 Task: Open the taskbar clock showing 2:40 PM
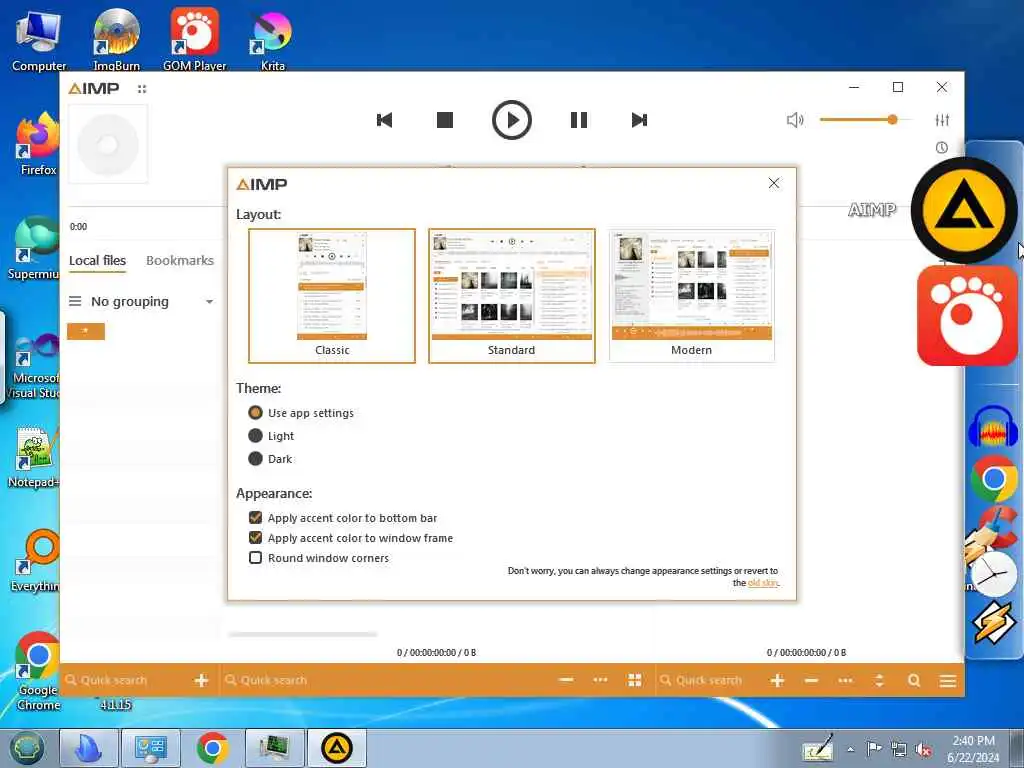tap(973, 748)
